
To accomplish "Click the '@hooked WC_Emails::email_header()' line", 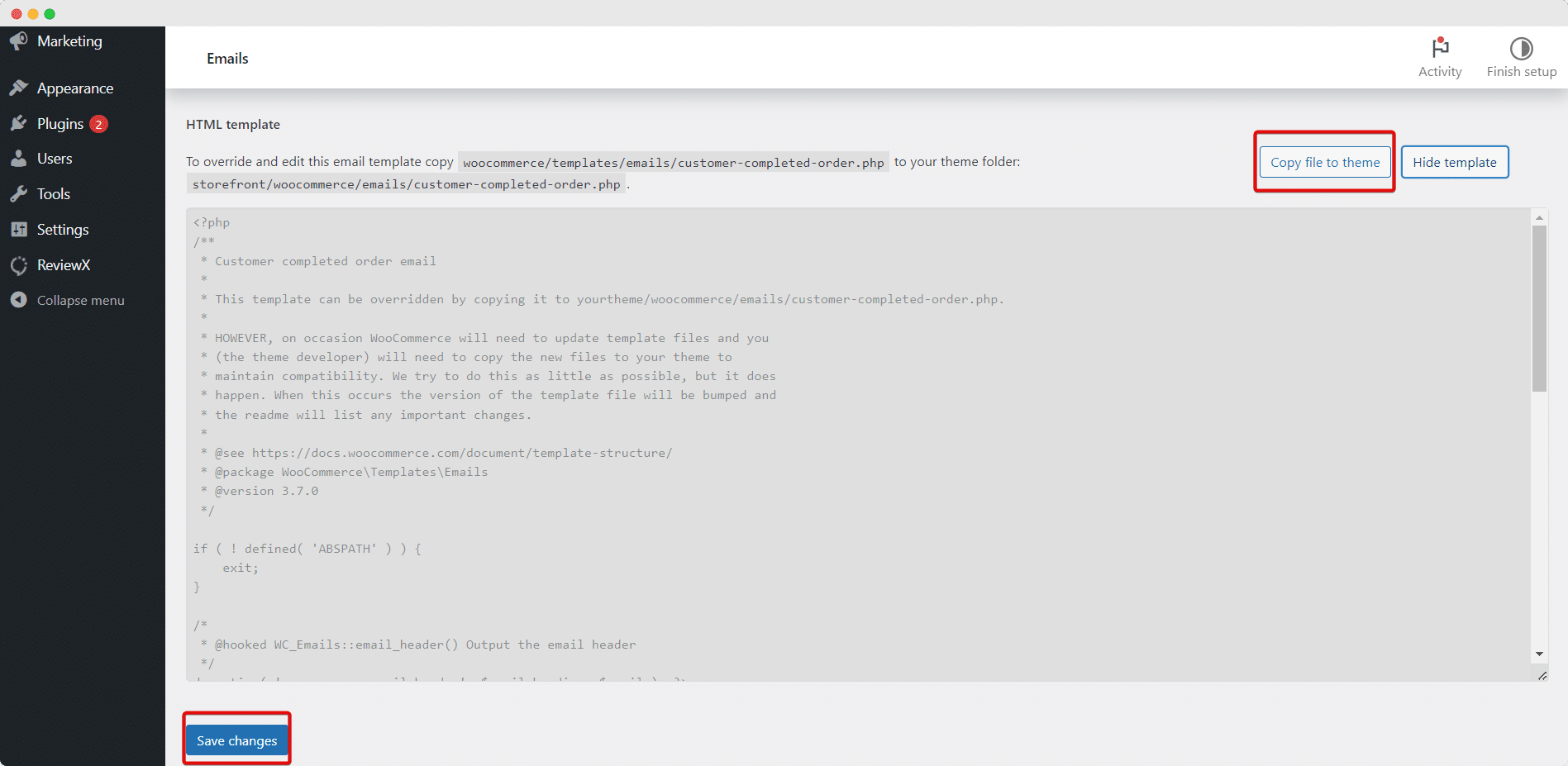I will click(418, 645).
